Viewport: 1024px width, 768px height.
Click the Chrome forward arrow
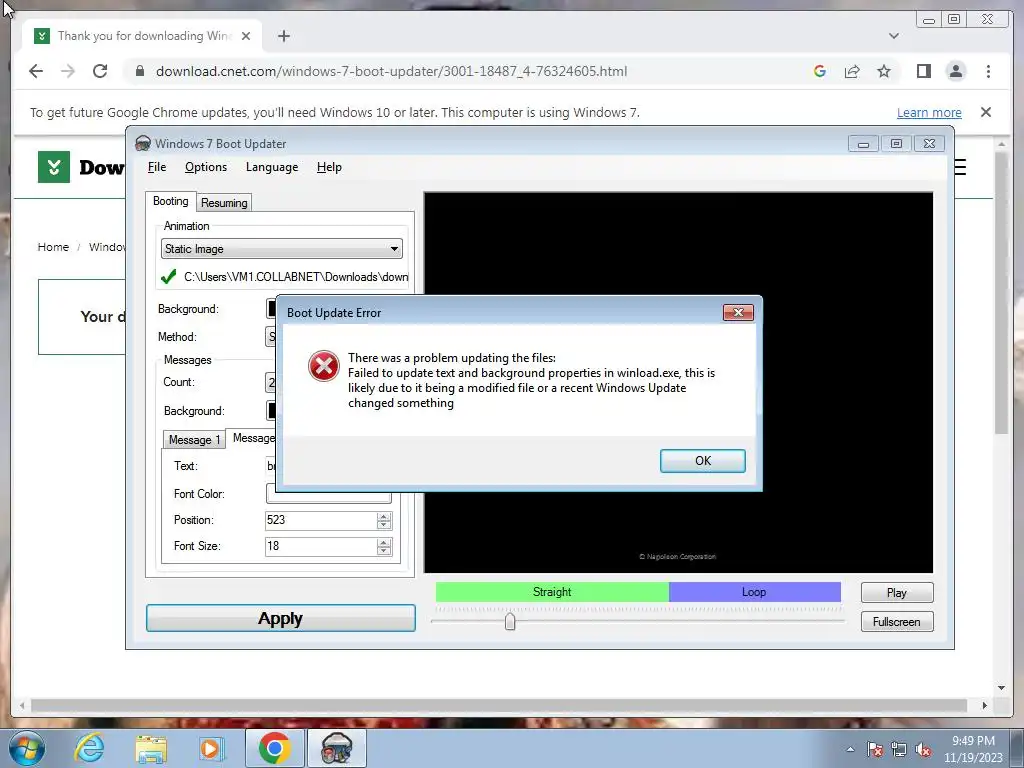tap(68, 71)
